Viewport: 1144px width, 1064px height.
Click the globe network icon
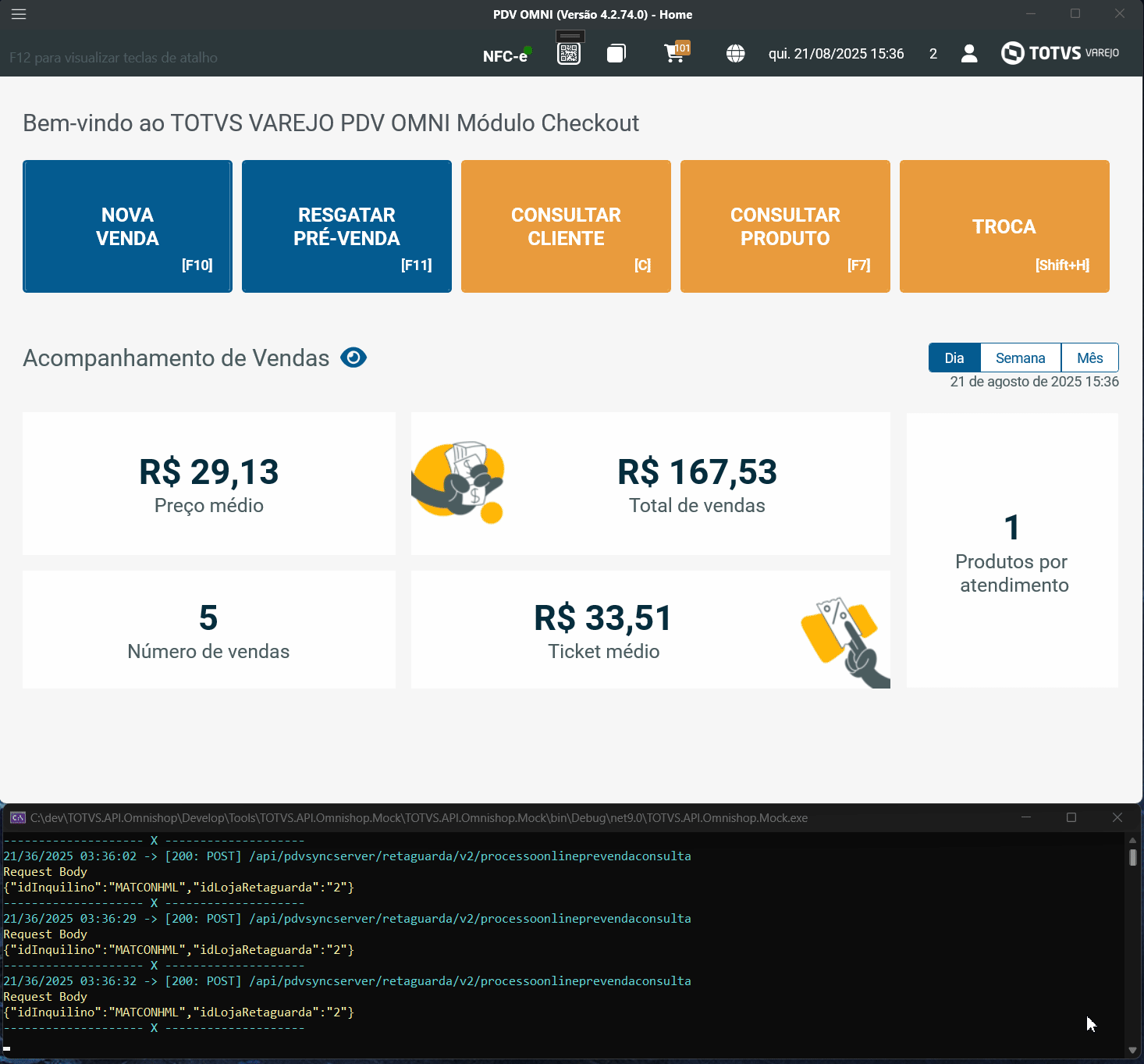click(735, 53)
